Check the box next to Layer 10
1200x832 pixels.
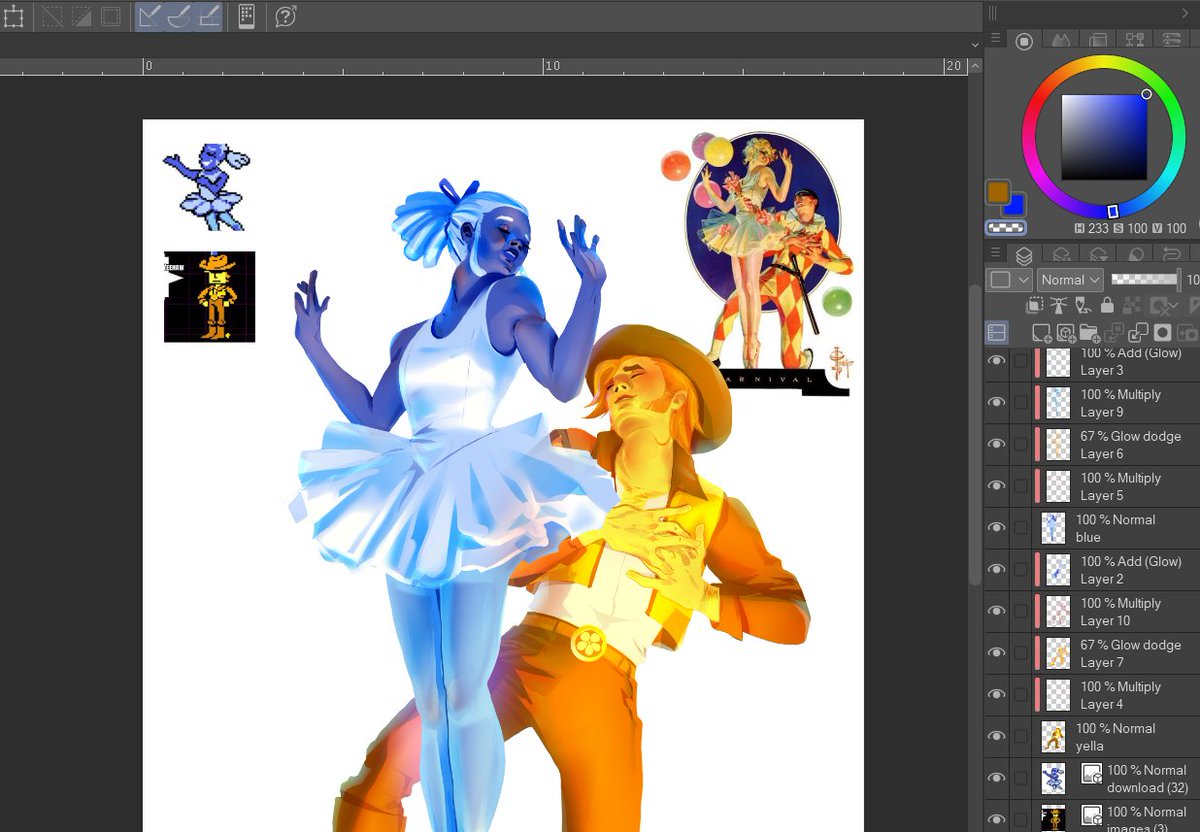click(1021, 611)
